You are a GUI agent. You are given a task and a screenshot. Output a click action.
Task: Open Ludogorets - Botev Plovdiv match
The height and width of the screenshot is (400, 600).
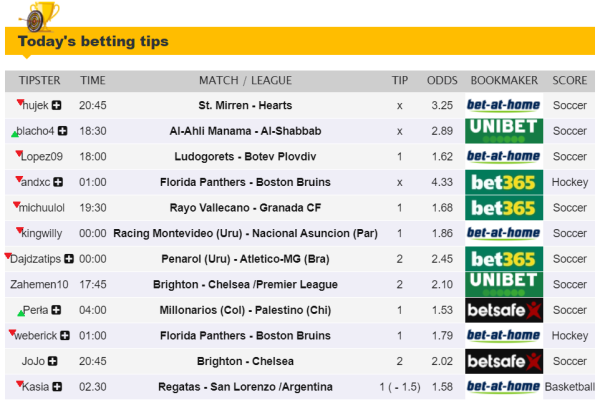click(x=245, y=156)
